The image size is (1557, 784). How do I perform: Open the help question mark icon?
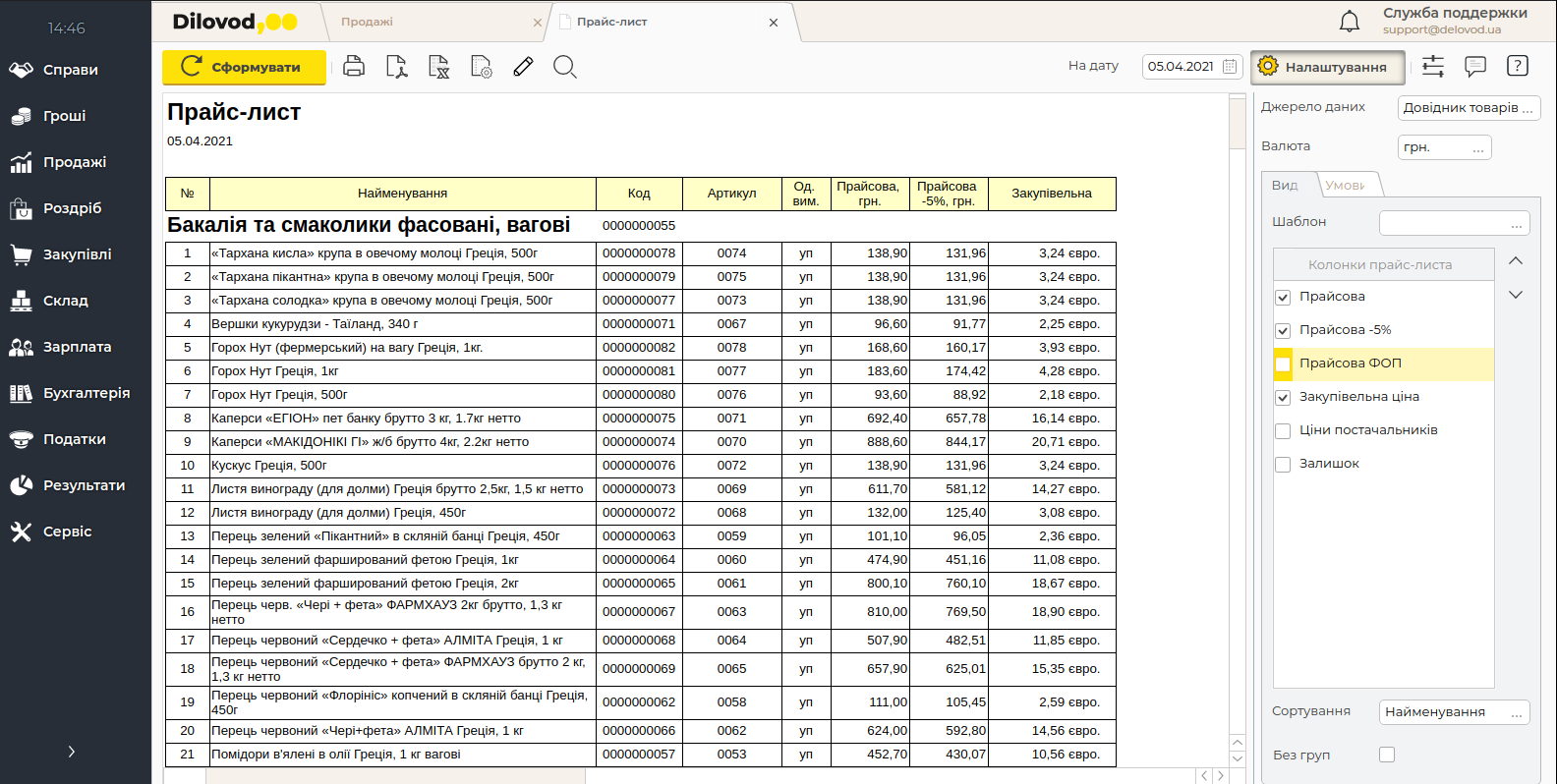pos(1517,66)
